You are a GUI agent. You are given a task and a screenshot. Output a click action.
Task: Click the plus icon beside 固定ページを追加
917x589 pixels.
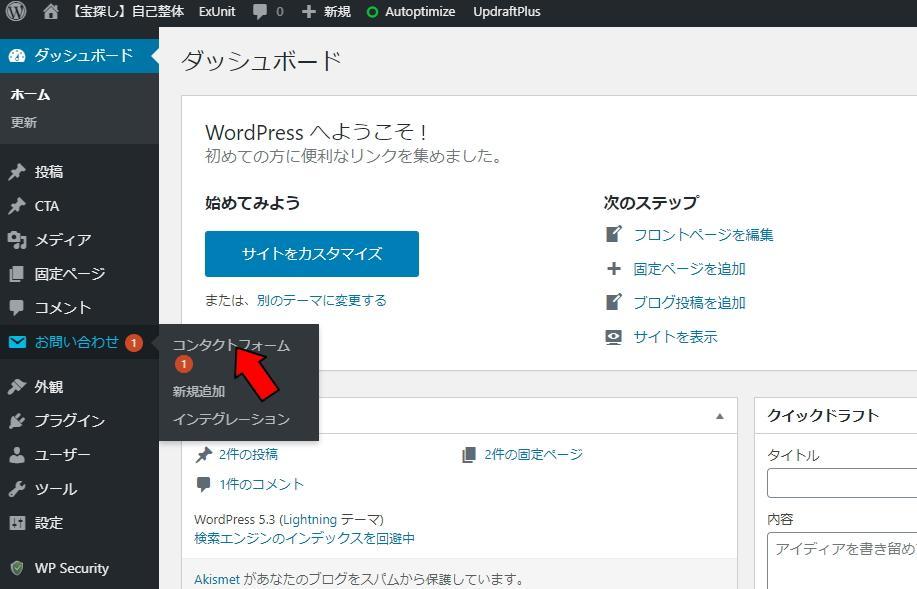(613, 268)
